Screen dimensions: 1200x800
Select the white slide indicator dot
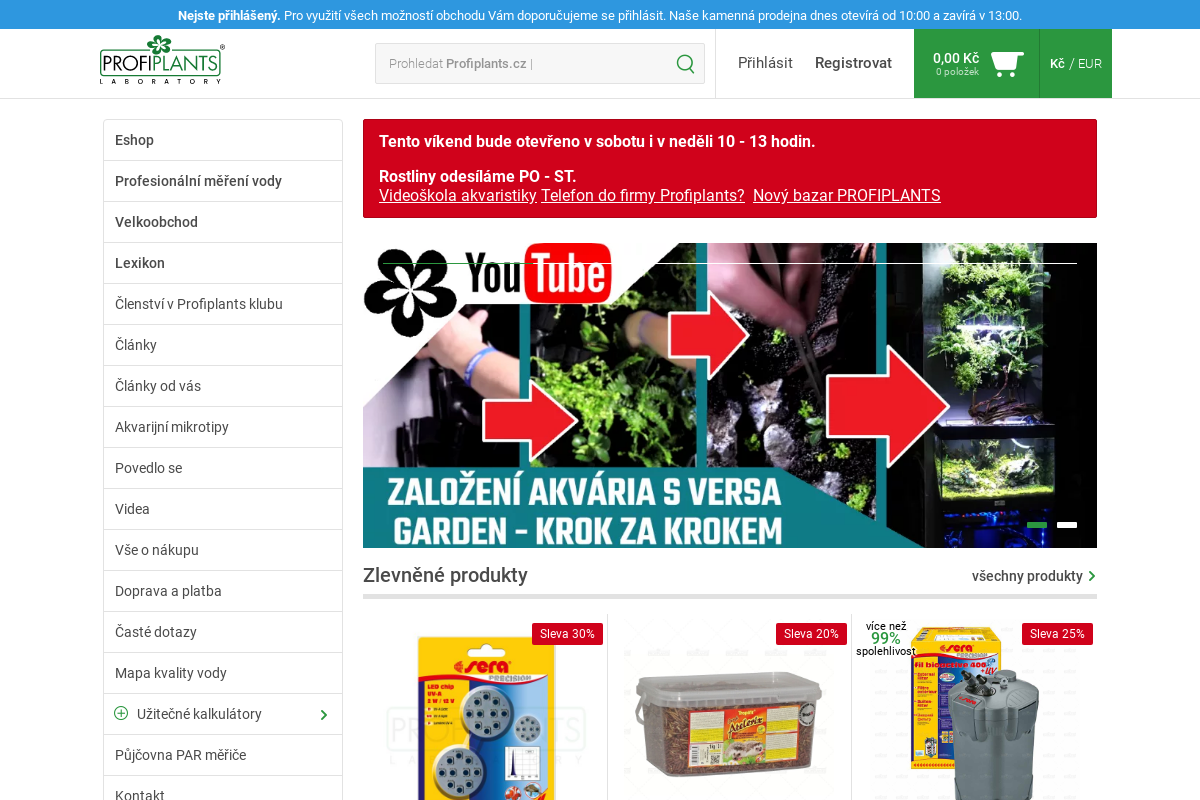click(x=1067, y=524)
